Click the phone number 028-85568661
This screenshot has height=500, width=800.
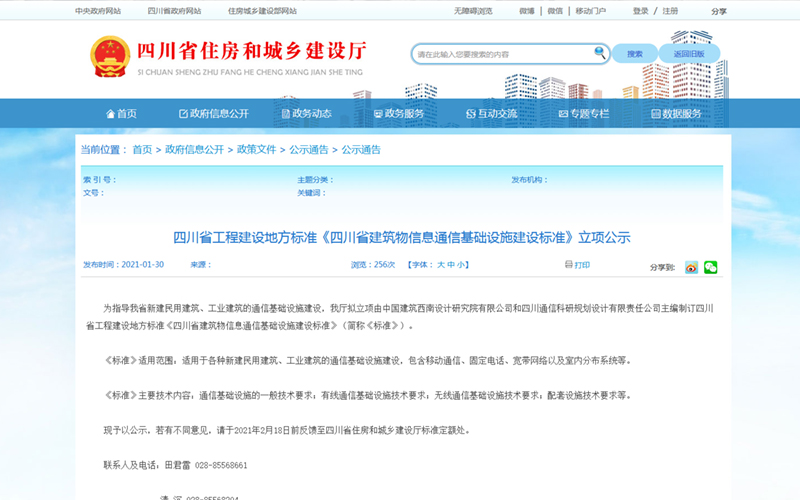(x=221, y=465)
